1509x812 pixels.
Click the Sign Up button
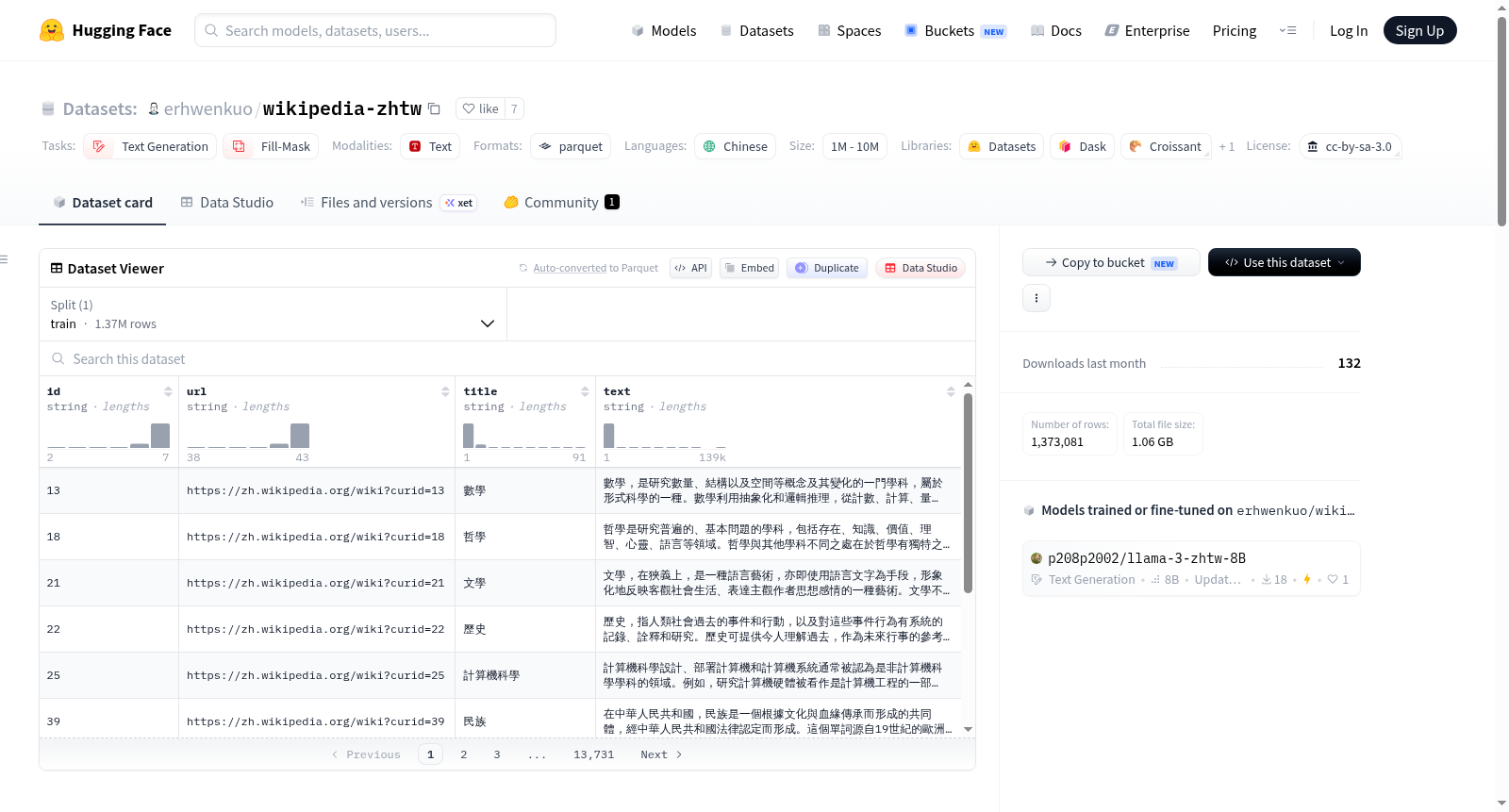click(x=1419, y=30)
